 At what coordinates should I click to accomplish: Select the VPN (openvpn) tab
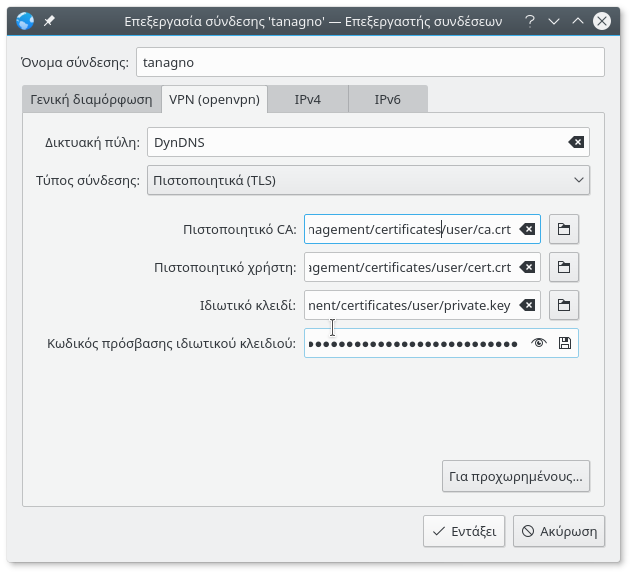click(x=214, y=99)
